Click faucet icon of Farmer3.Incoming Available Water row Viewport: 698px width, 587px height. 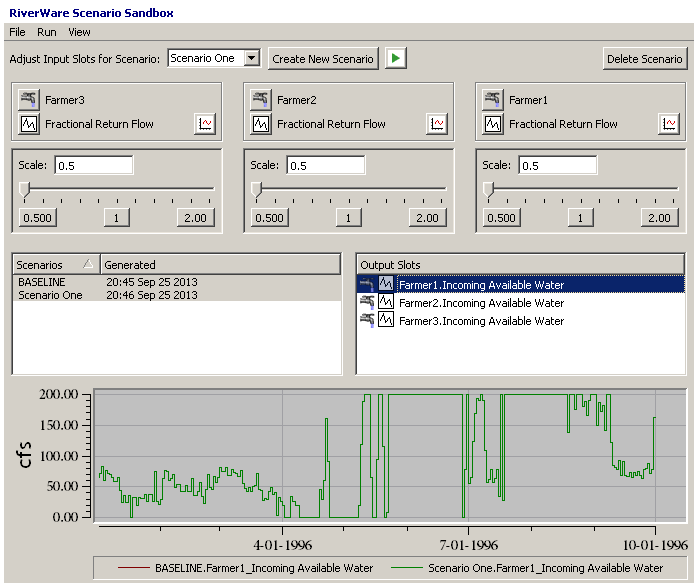point(367,320)
